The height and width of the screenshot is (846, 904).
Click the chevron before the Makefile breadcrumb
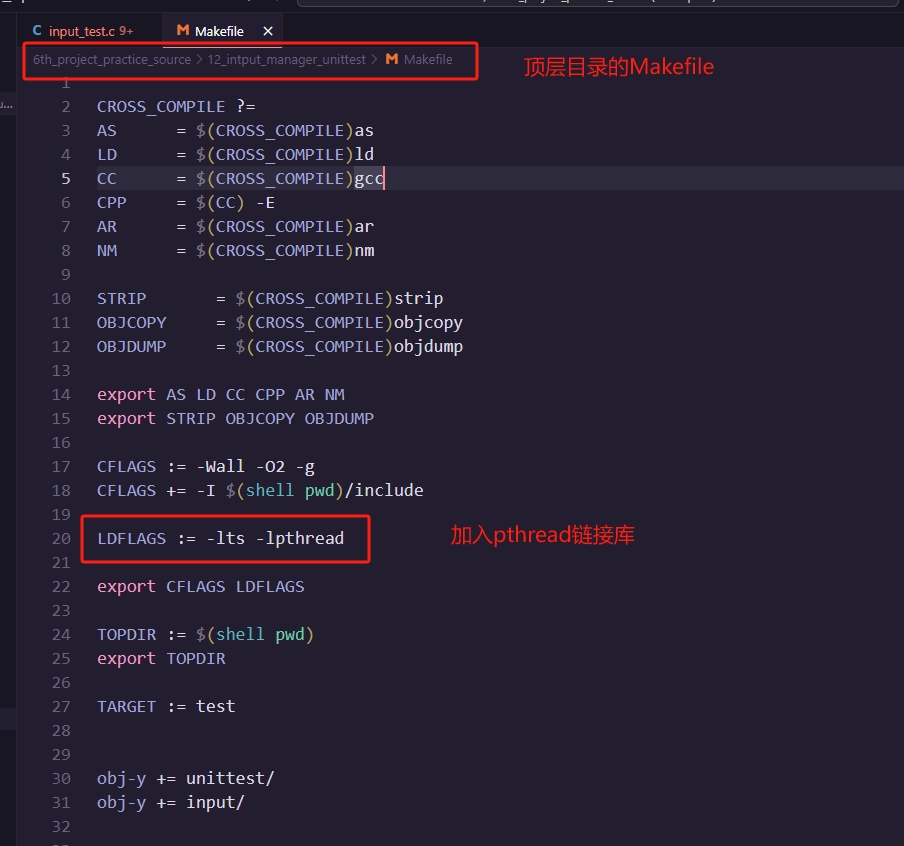pos(374,60)
